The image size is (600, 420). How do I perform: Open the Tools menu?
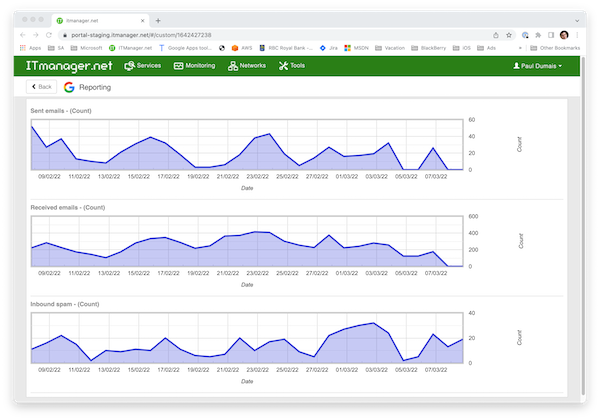292,66
